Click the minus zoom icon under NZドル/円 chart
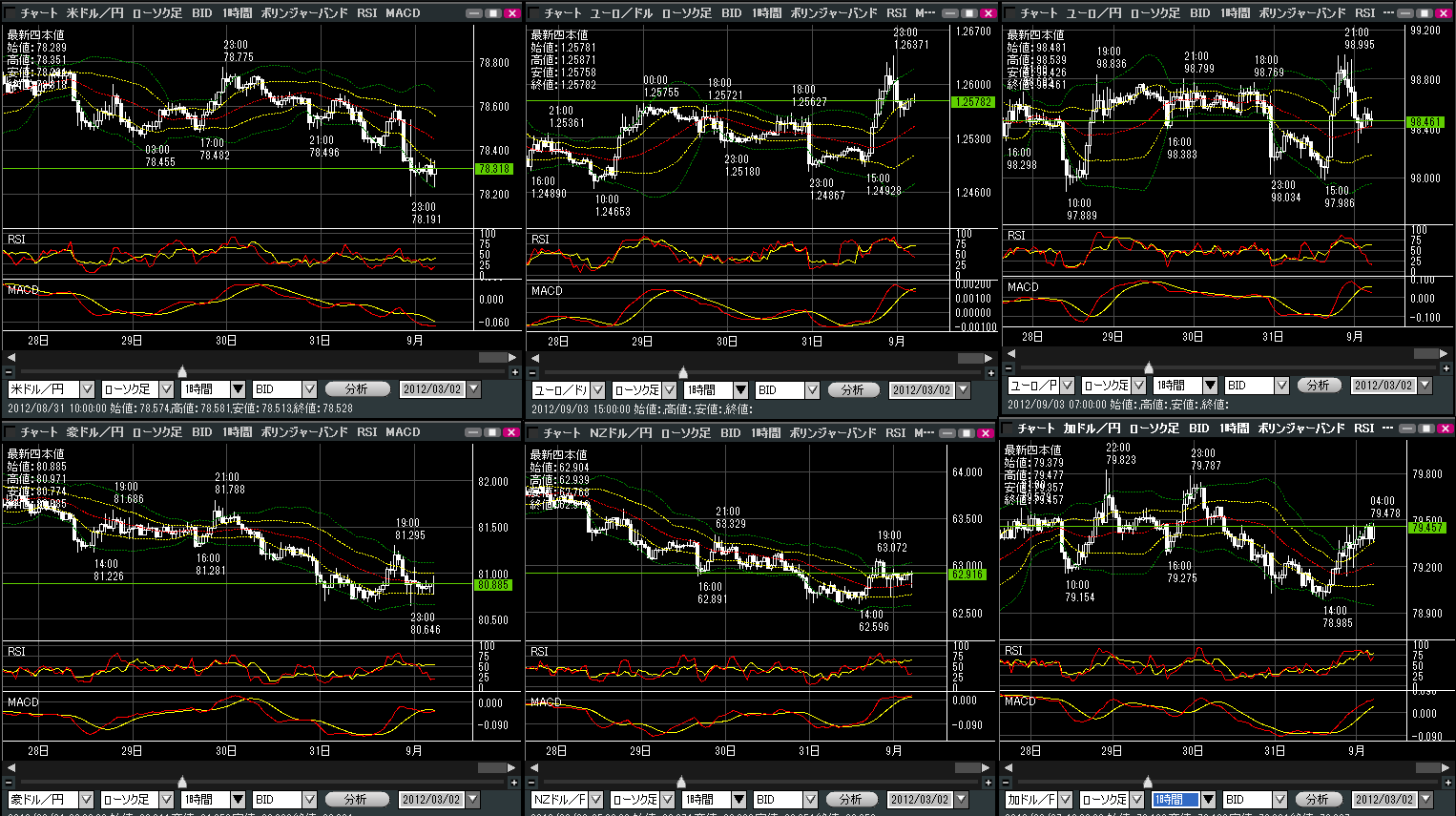 (531, 783)
